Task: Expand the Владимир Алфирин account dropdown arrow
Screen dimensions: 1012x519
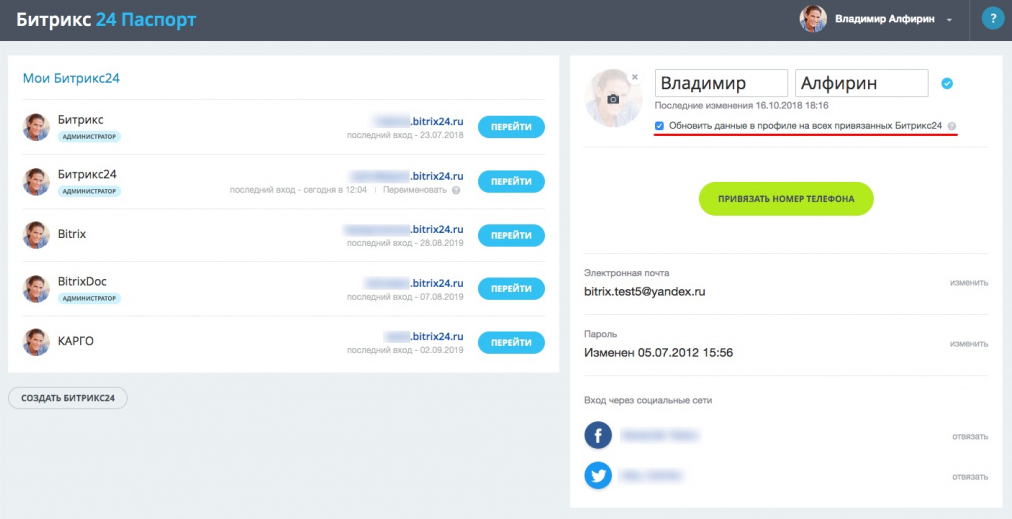Action: coord(949,21)
